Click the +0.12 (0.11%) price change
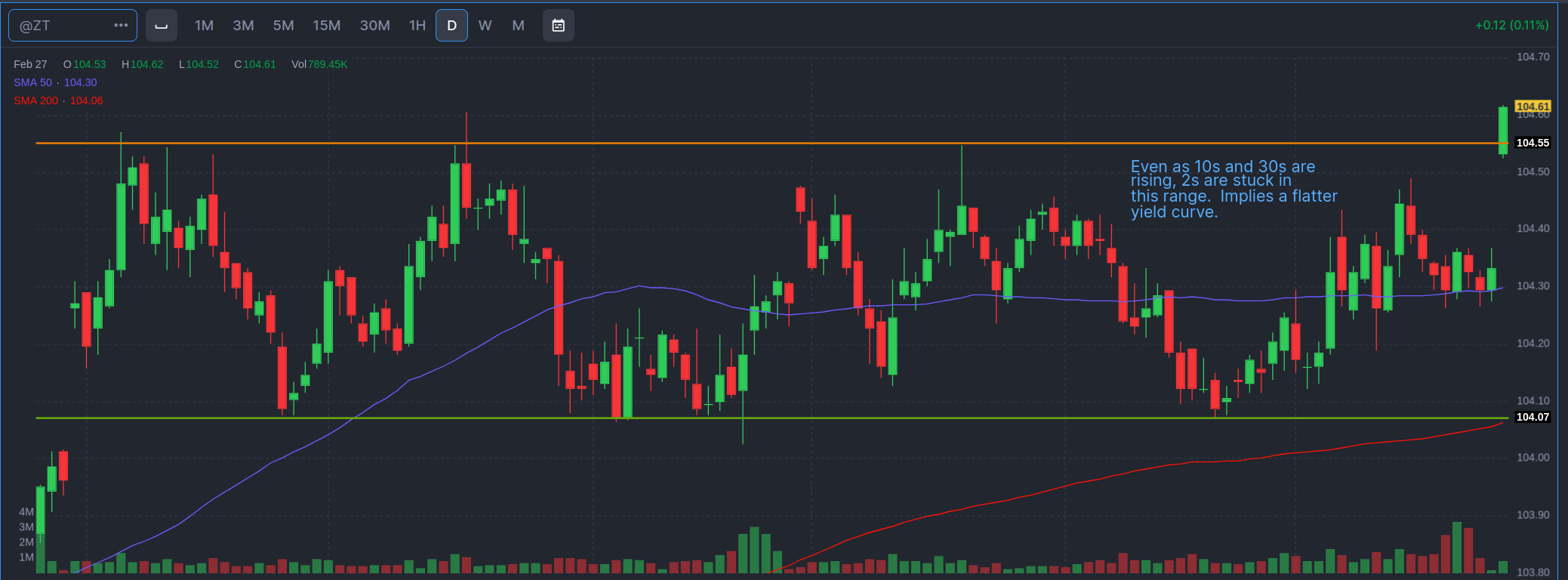This screenshot has width=1568, height=580. (1511, 25)
